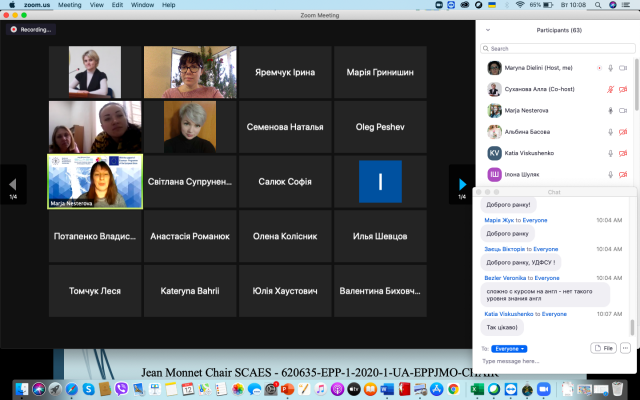Click the participants list scrollbar
640x400 pixels.
click(x=637, y=84)
